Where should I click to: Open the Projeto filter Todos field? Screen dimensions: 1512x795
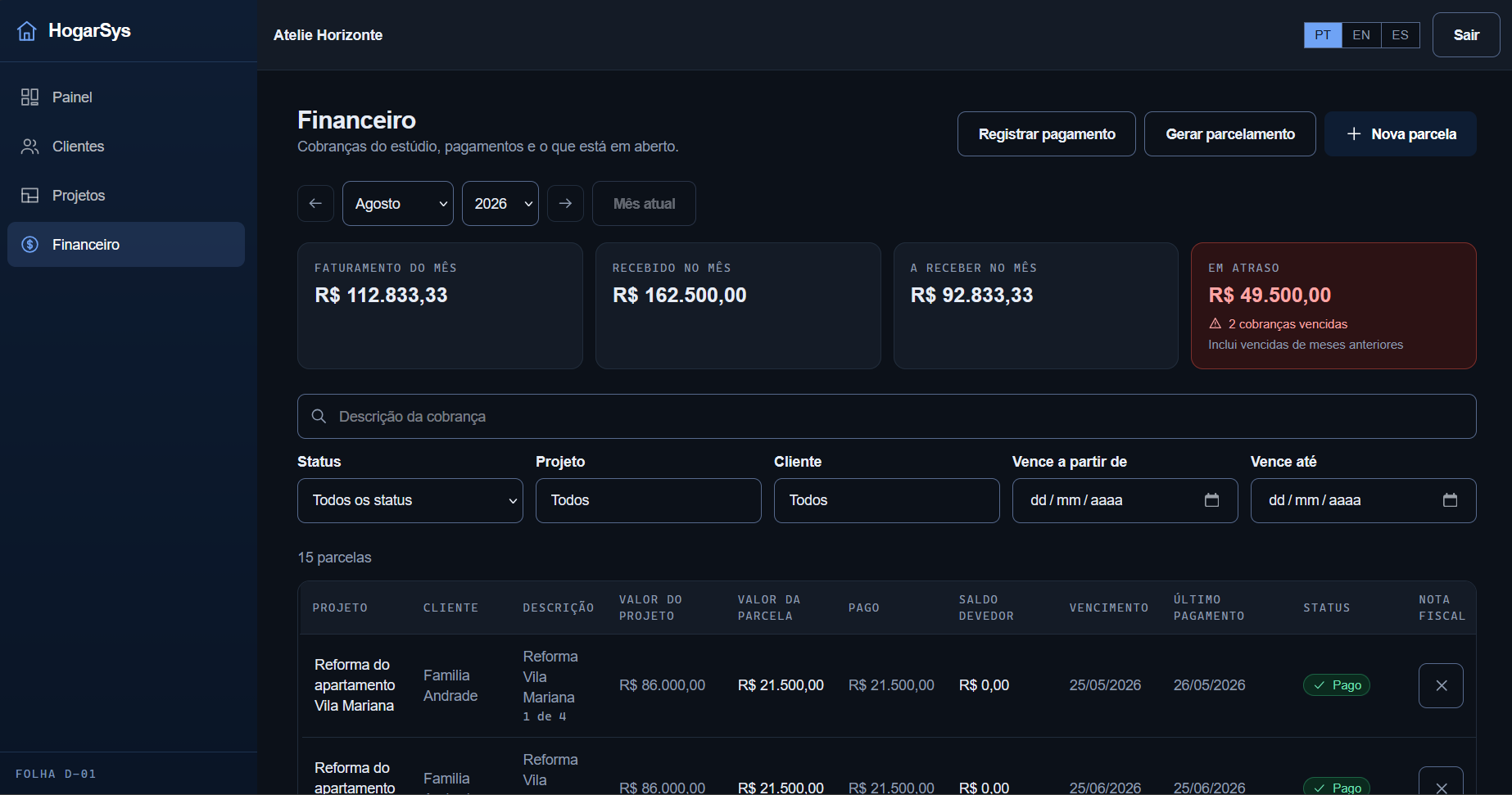(649, 500)
